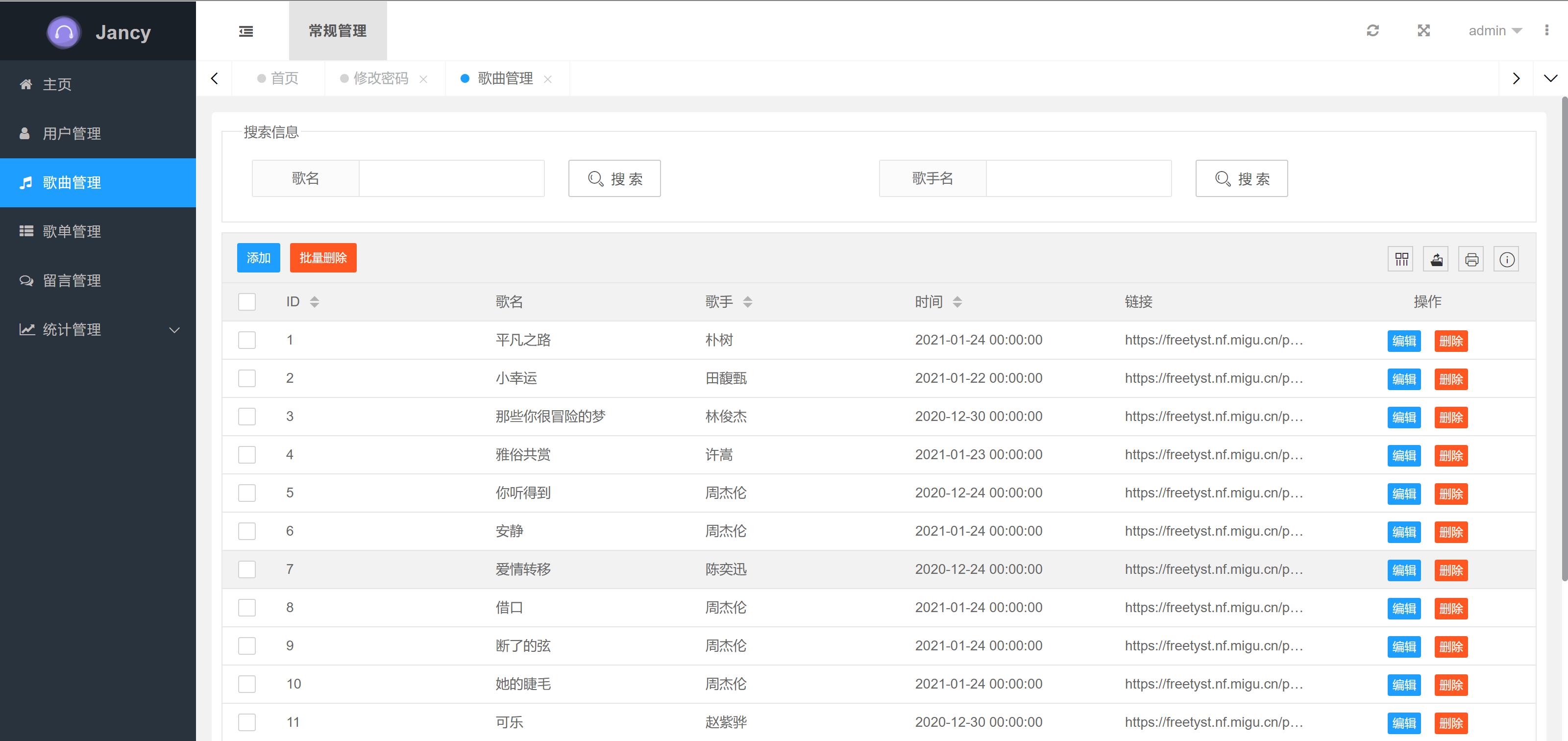The width and height of the screenshot is (1568, 741).
Task: Delete the 可乐 row via 删除
Action: coord(1451,724)
